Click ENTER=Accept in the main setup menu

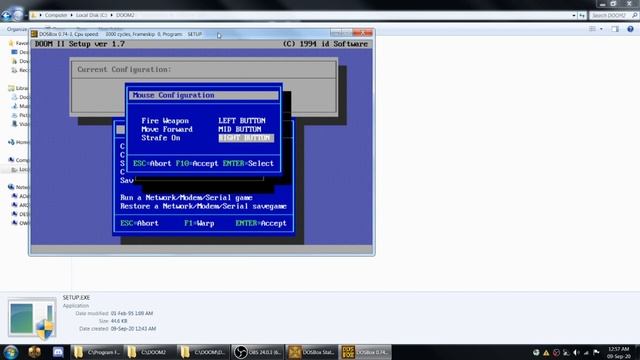click(x=261, y=223)
